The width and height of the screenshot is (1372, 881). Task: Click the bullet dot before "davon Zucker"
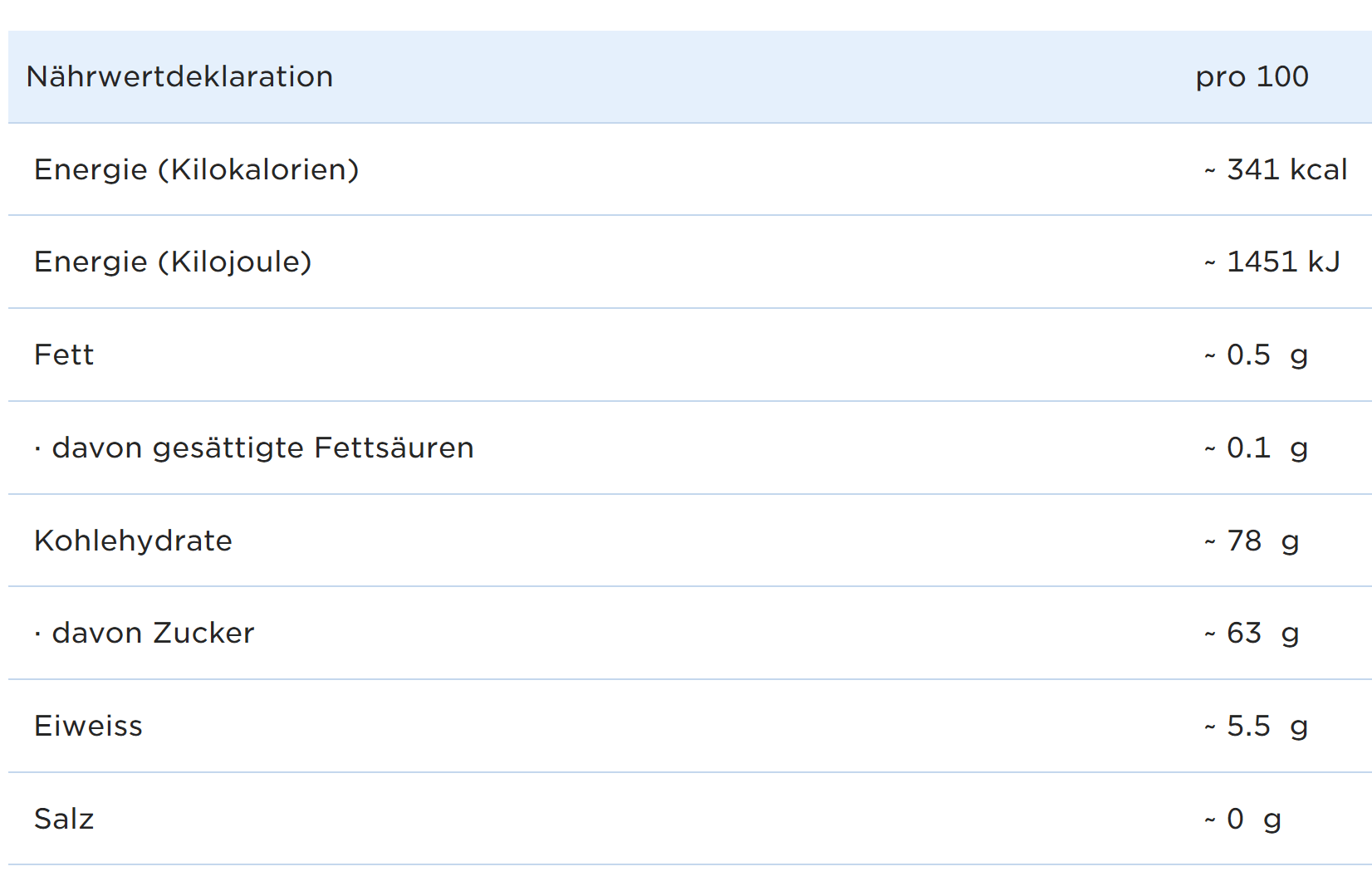pyautogui.click(x=38, y=634)
